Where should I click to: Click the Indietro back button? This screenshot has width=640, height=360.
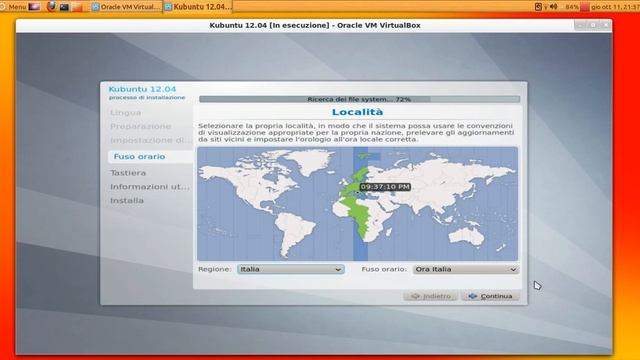tap(431, 296)
